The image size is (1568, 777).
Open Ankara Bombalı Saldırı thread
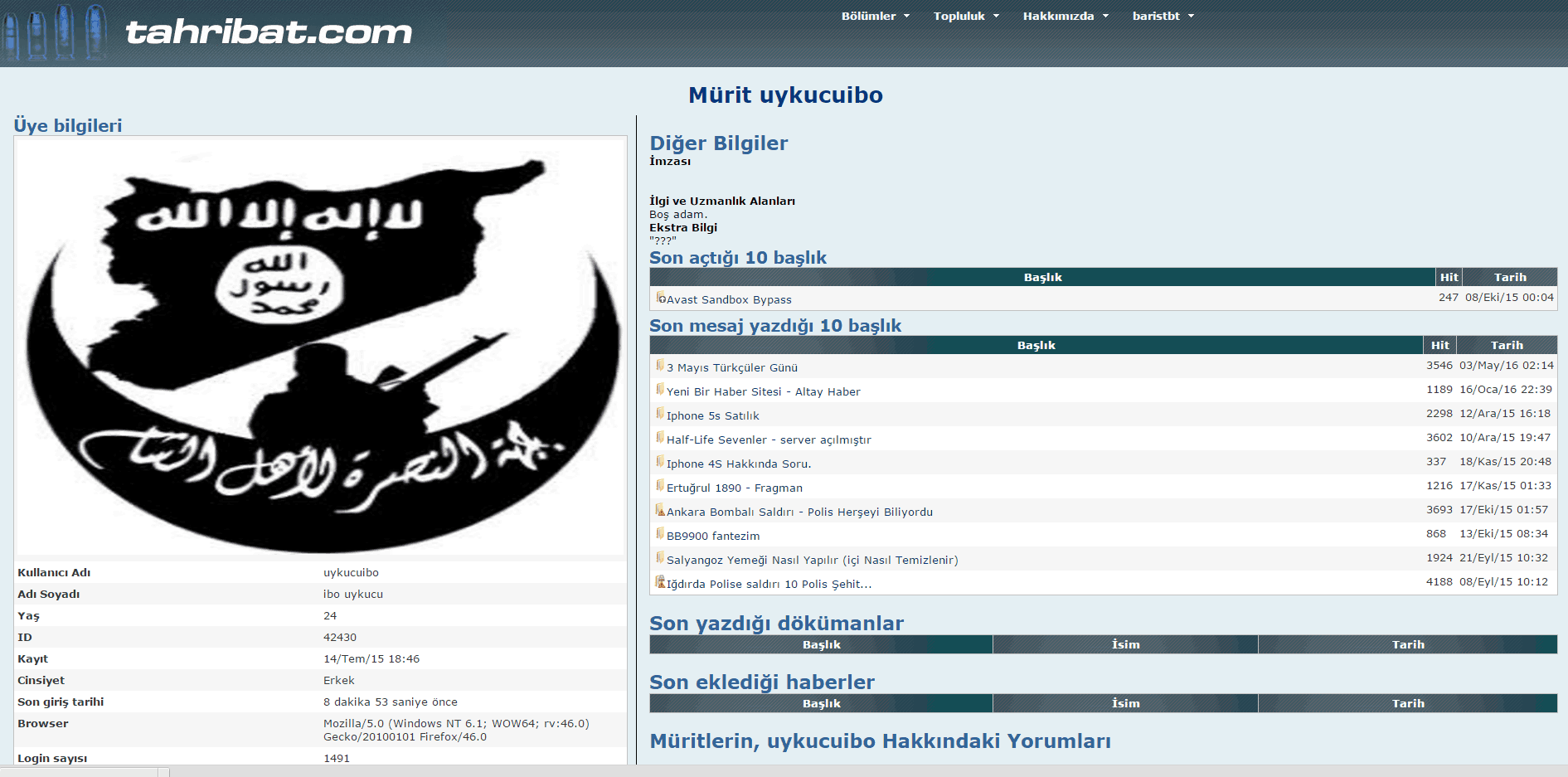point(799,512)
